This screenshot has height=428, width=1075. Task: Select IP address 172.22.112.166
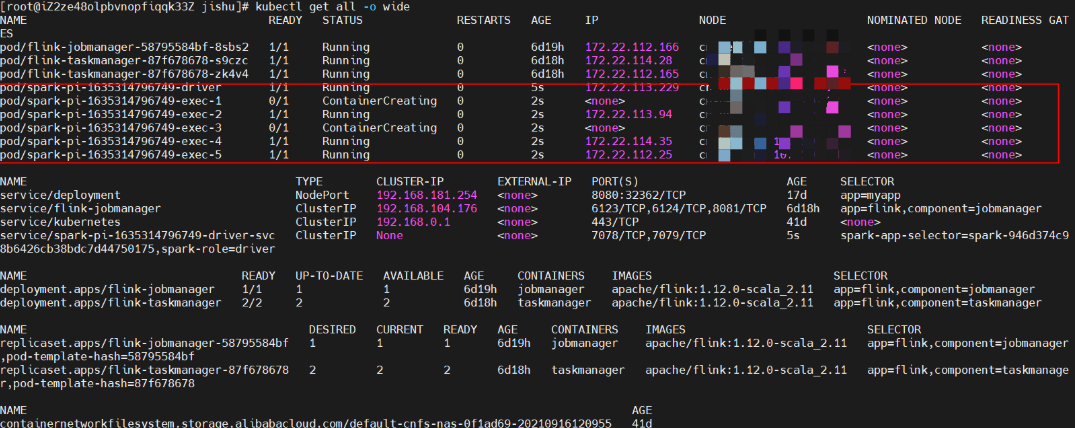632,47
